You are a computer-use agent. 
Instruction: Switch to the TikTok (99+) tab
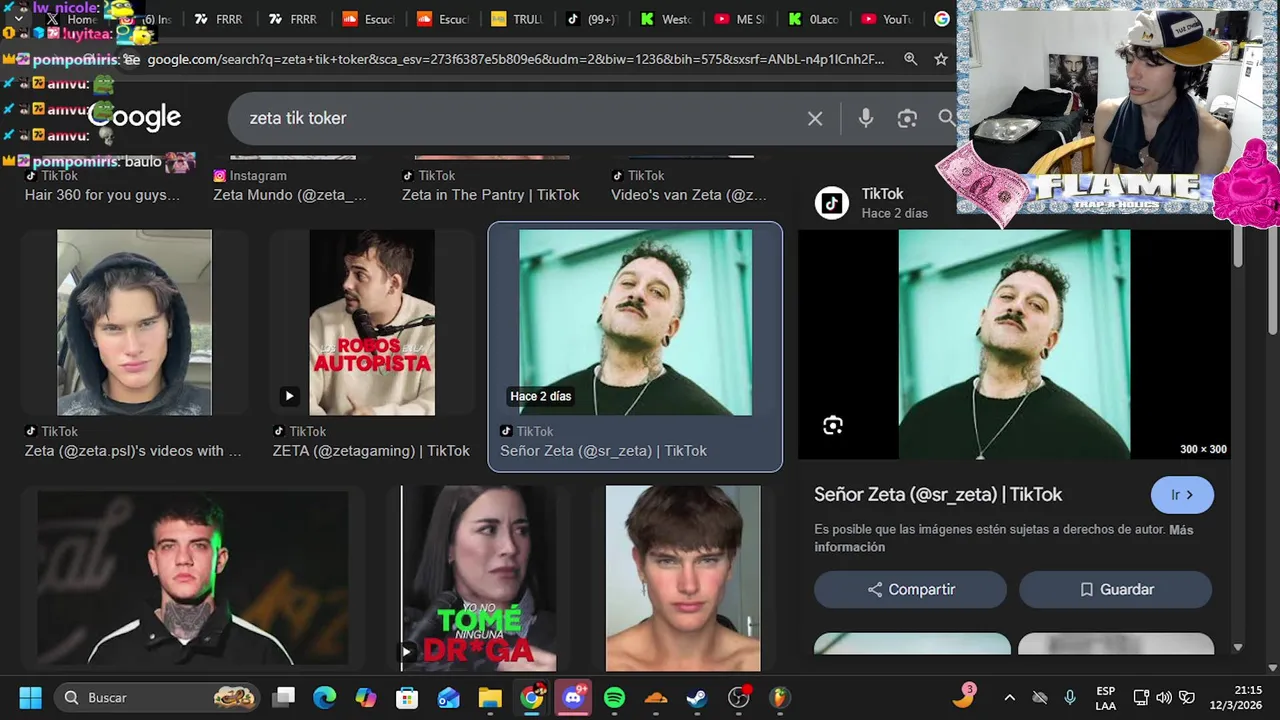591,19
